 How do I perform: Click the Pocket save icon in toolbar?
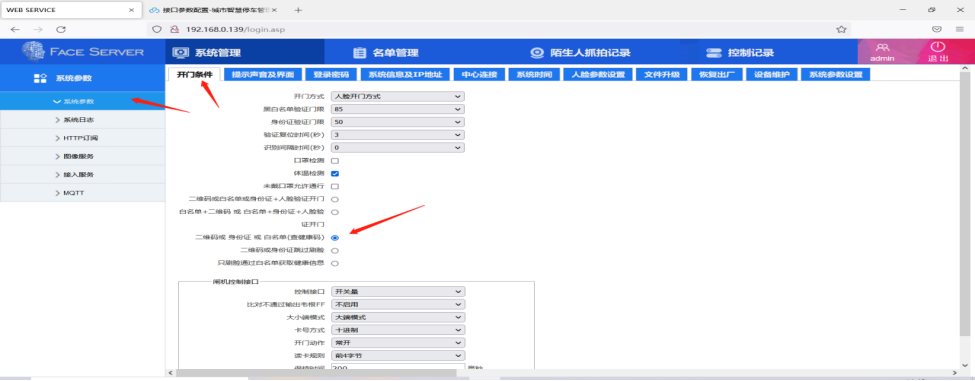pos(937,29)
